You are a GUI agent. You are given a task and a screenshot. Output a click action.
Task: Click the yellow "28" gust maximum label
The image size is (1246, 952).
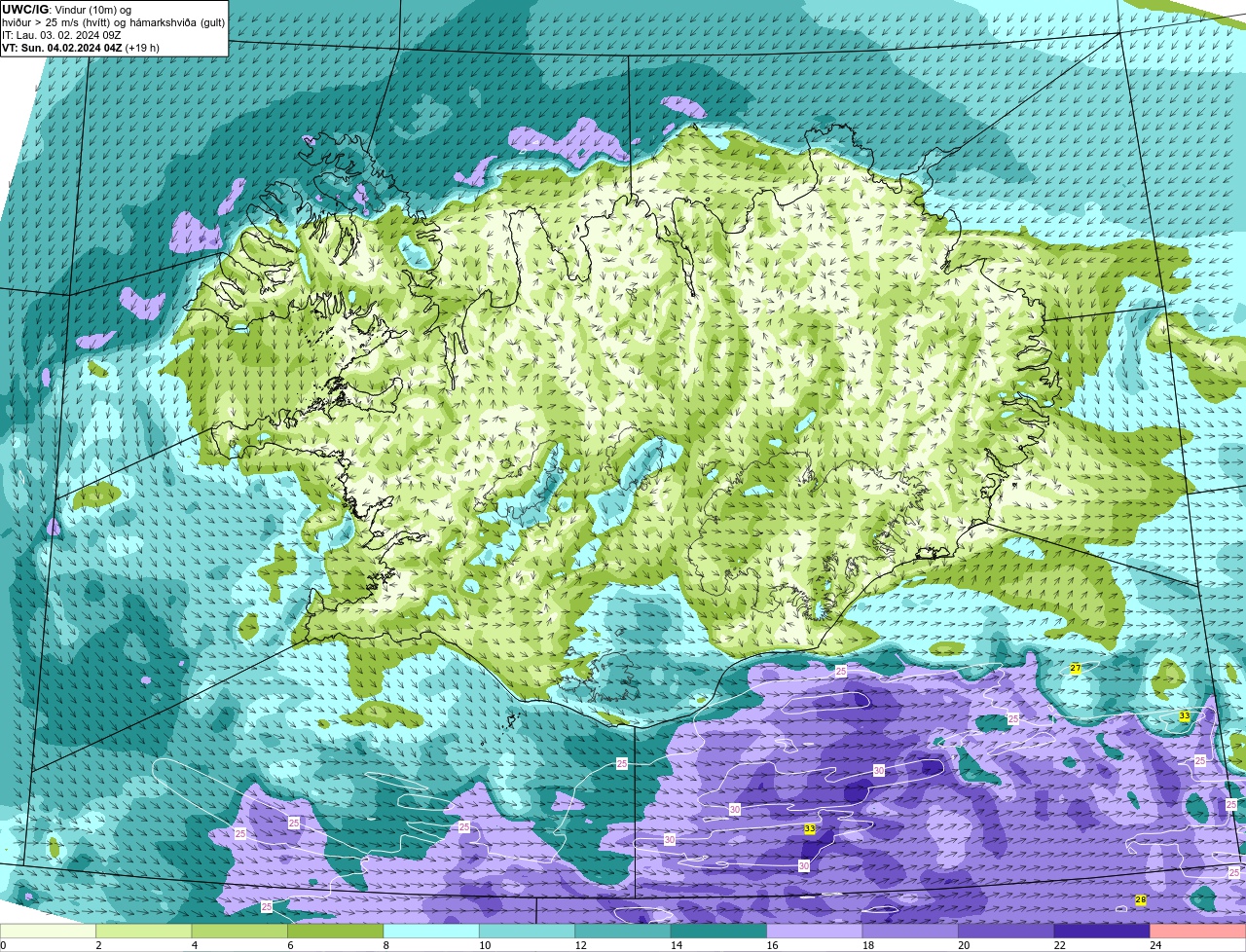1141,900
